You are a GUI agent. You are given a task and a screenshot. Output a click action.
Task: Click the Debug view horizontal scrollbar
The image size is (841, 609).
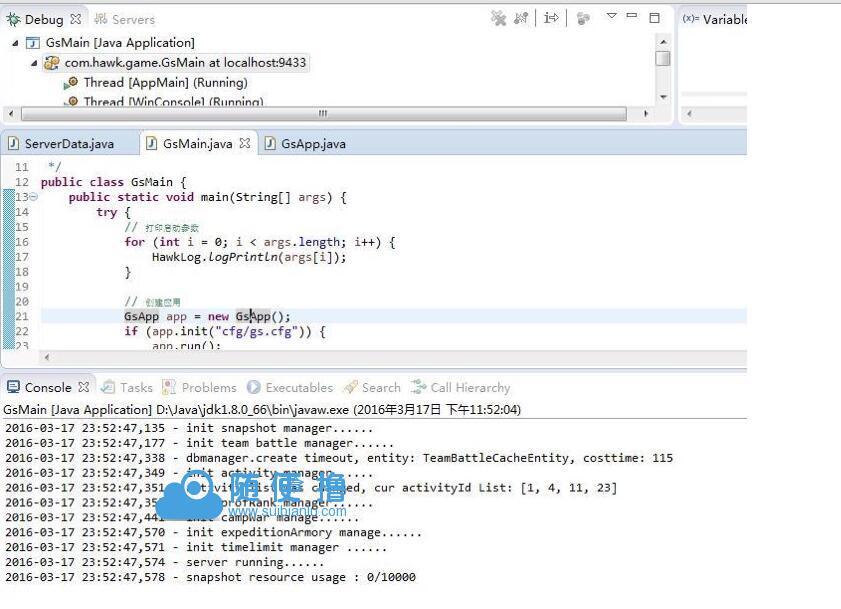coord(322,113)
